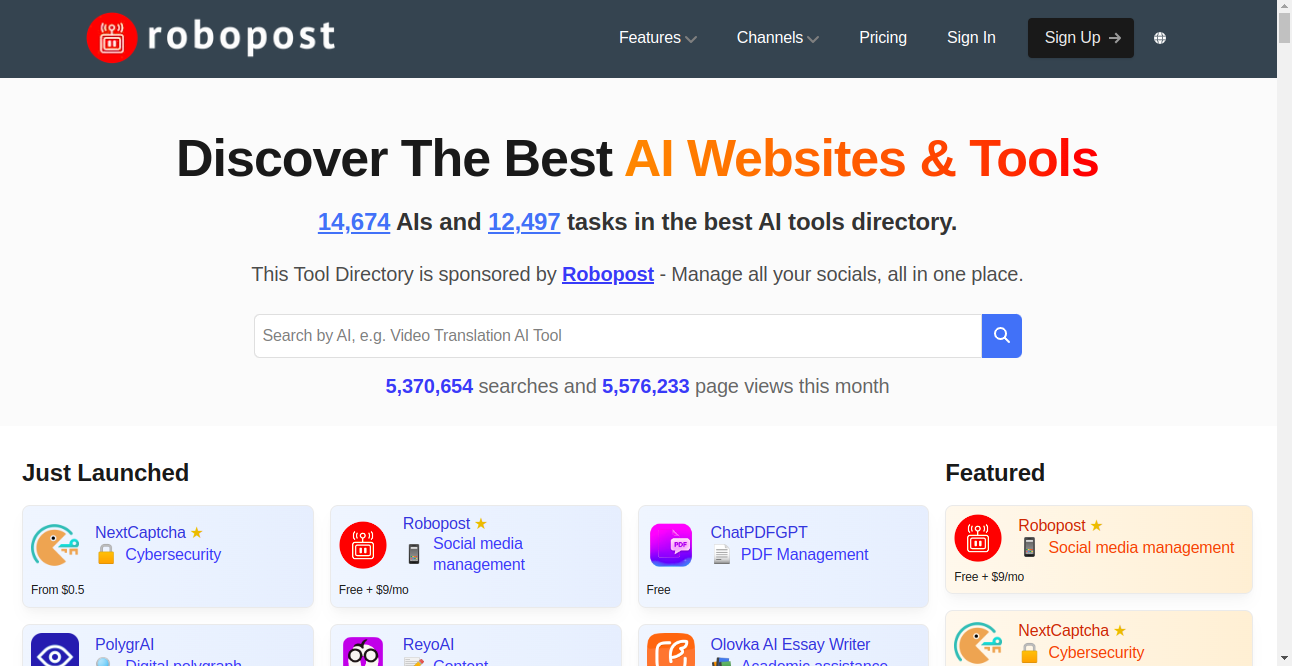Click the robopost wordmark text in header

[x=241, y=37]
